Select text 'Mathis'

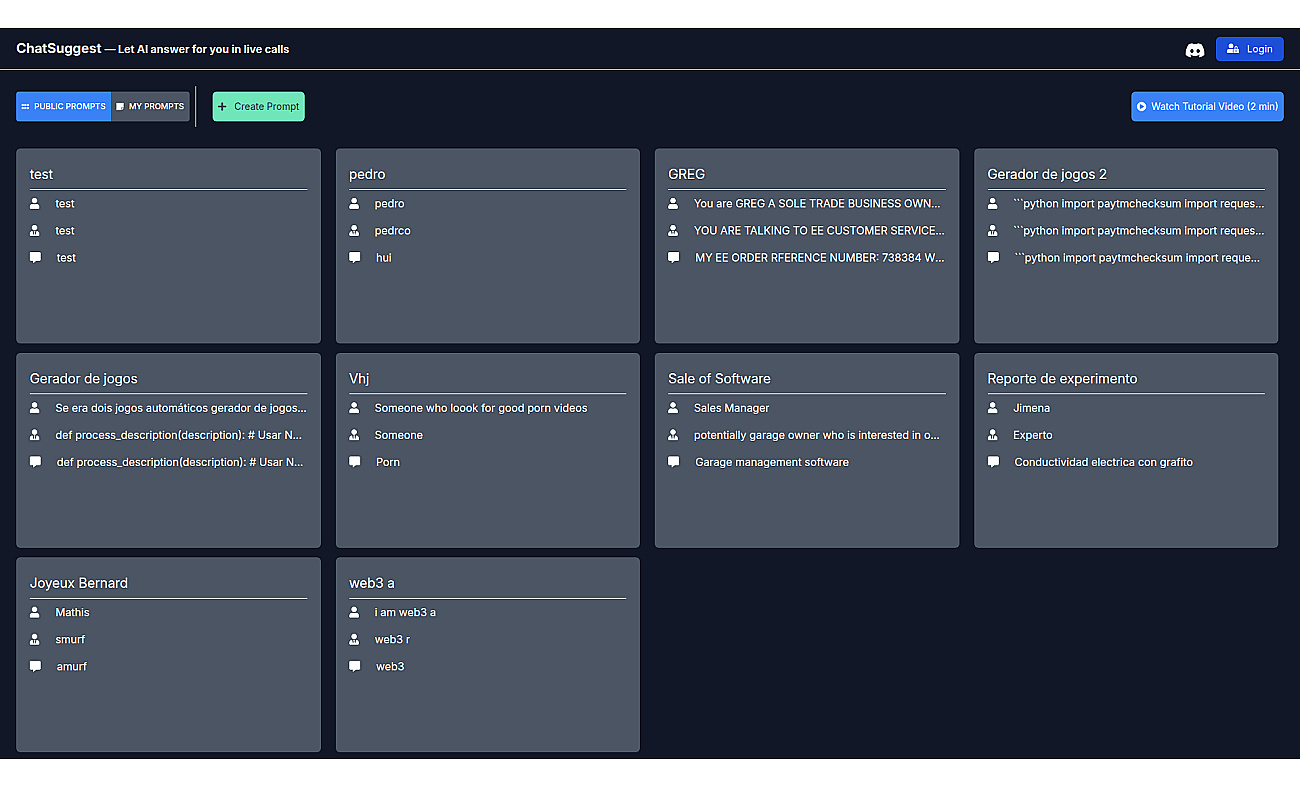click(72, 612)
